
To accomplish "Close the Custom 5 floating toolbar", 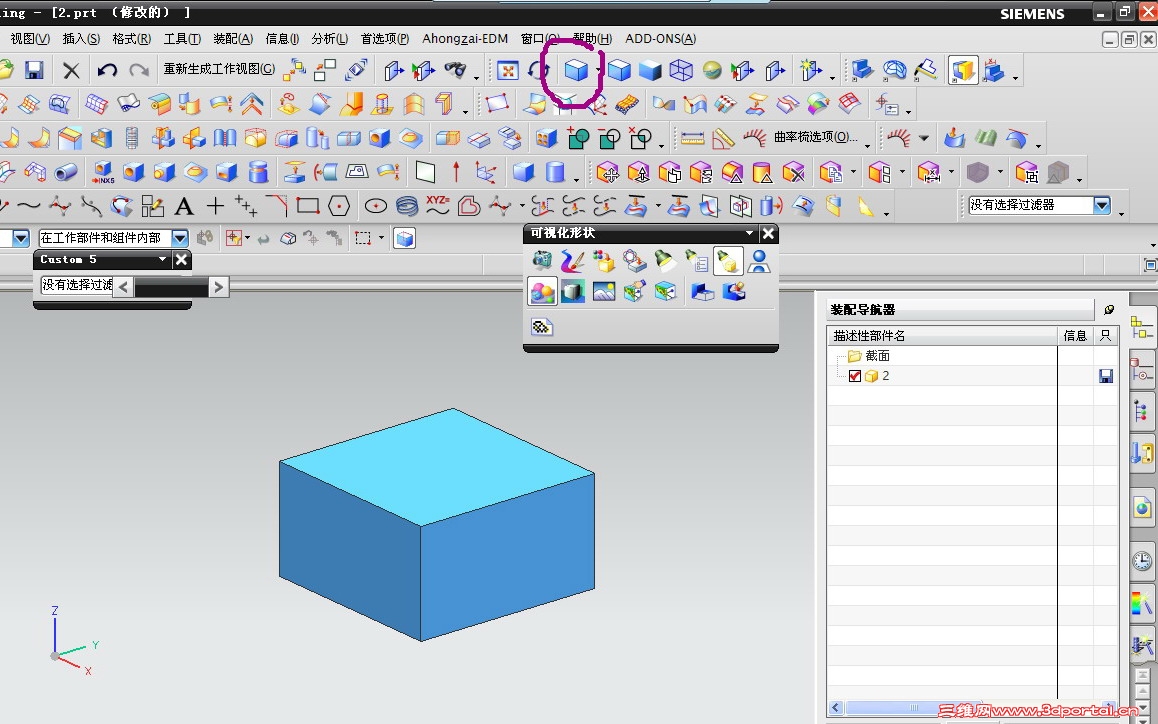I will coord(181,259).
